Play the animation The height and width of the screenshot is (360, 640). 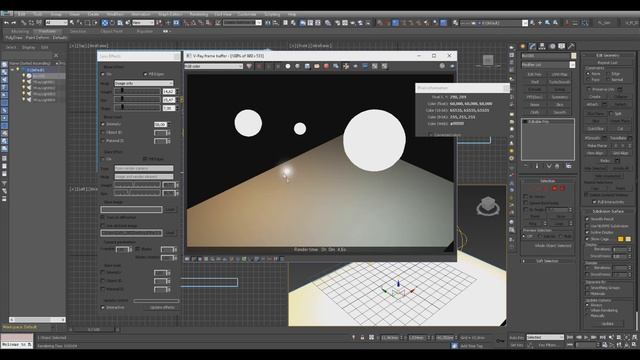(x=586, y=338)
